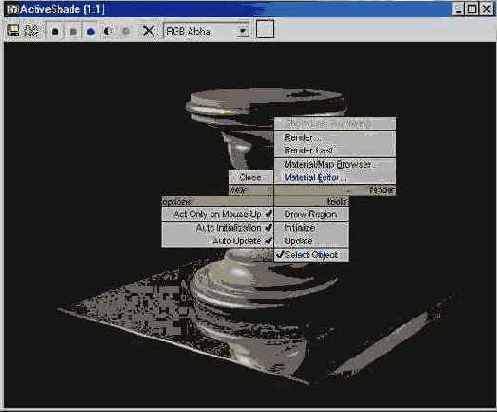
Task: Select Draw Region tool in menu
Action: tap(311, 214)
